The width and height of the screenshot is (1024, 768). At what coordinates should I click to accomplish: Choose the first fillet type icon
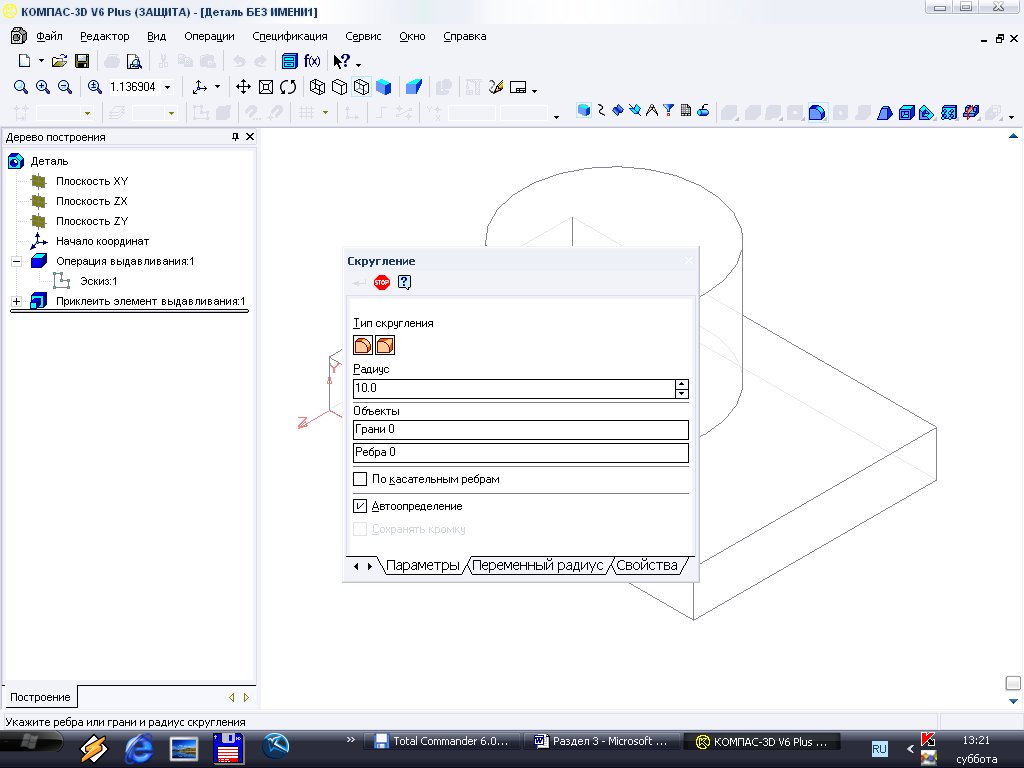pyautogui.click(x=363, y=345)
